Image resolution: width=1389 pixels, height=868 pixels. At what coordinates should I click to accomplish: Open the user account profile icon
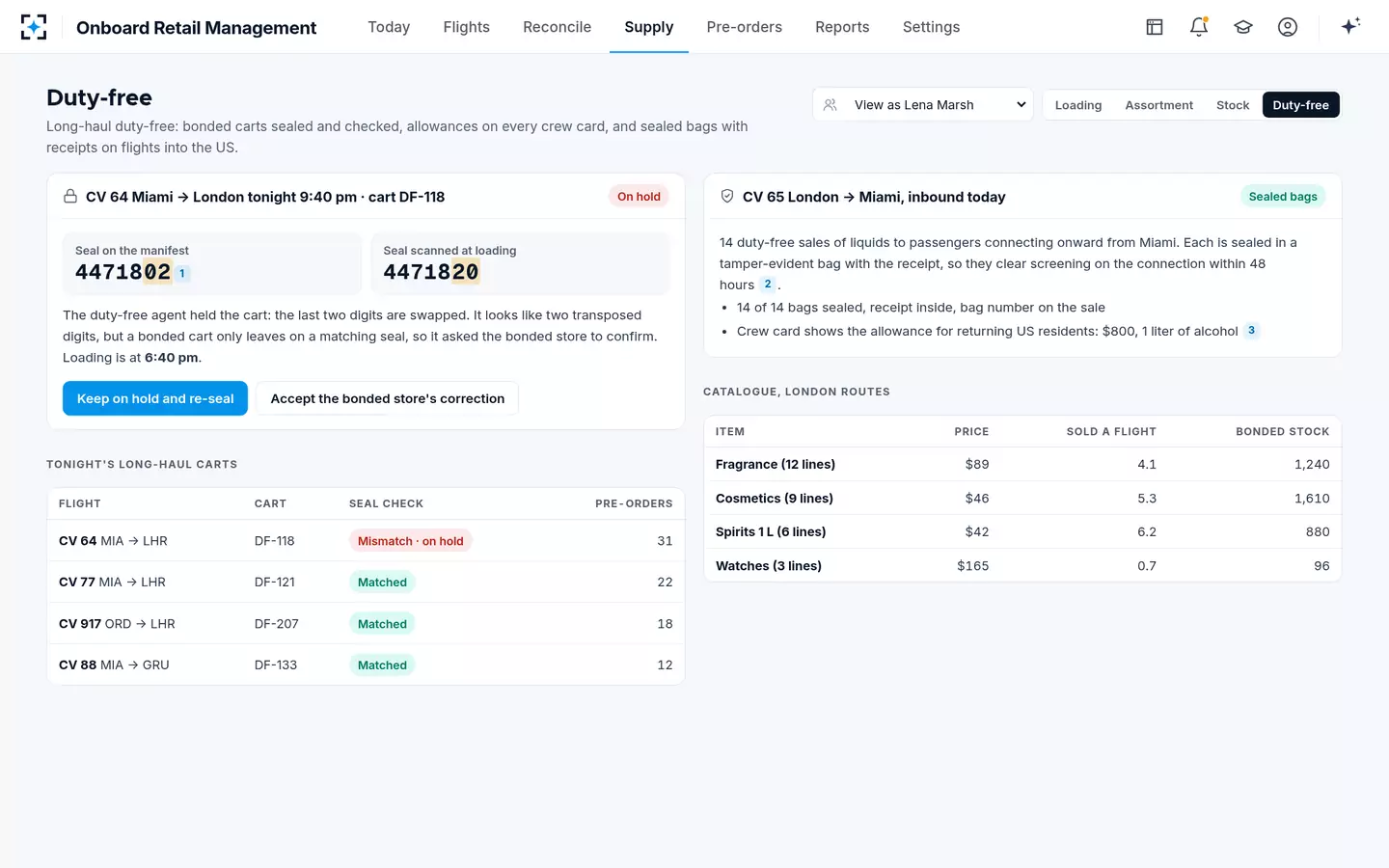tap(1288, 27)
